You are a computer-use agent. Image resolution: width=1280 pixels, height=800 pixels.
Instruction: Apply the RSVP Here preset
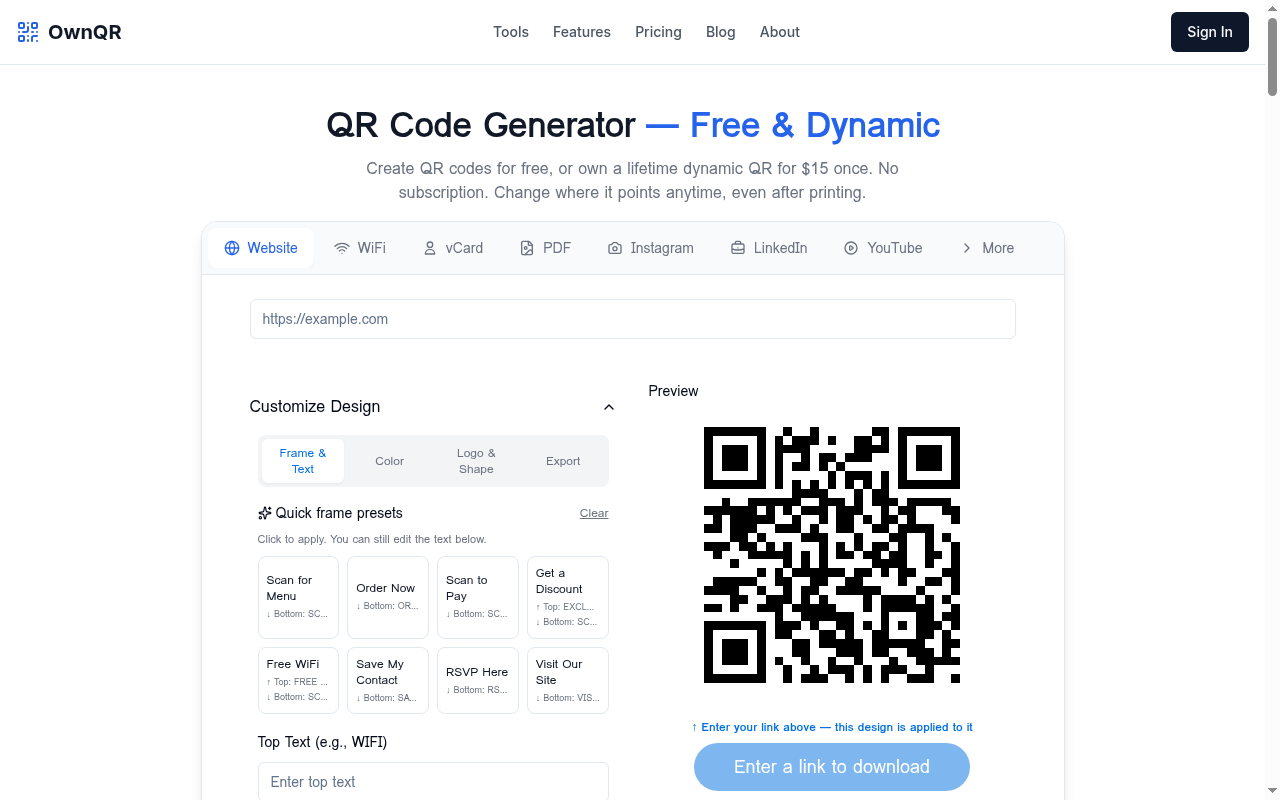[x=478, y=680]
